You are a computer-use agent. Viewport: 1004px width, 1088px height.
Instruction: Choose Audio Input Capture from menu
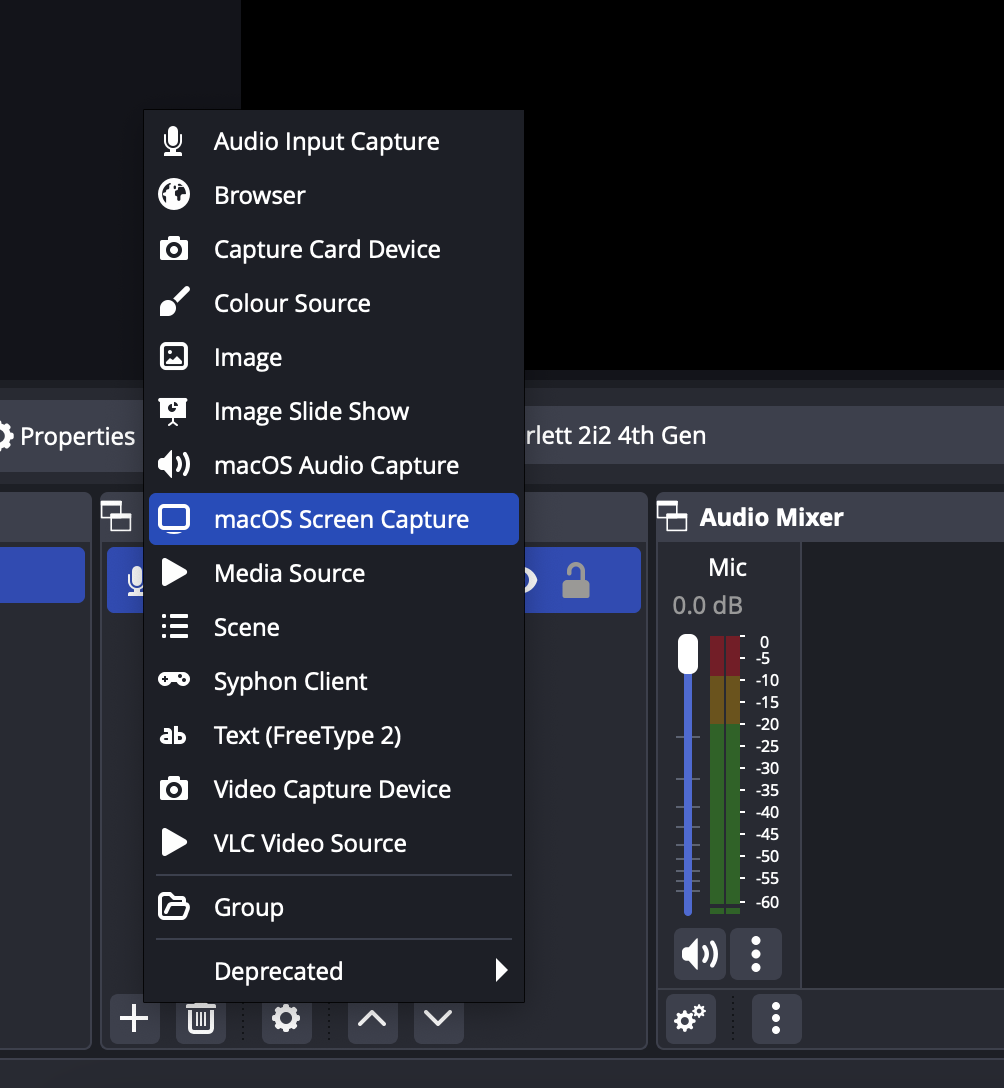[334, 141]
